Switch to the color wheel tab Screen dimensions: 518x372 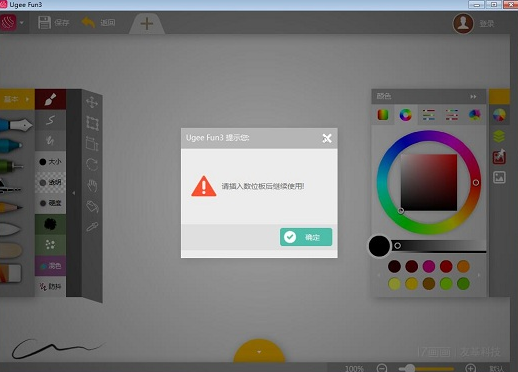click(x=406, y=115)
